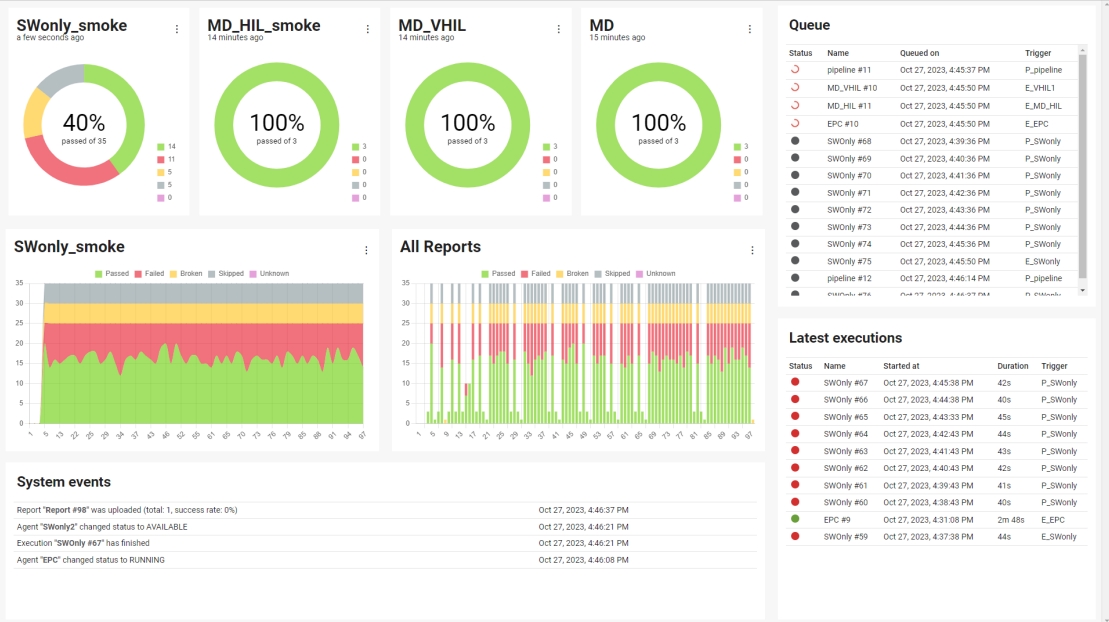Toggle Passed series in SWonly_smoke trend chart legend
Screen dimensions: 1109x622
112,274
